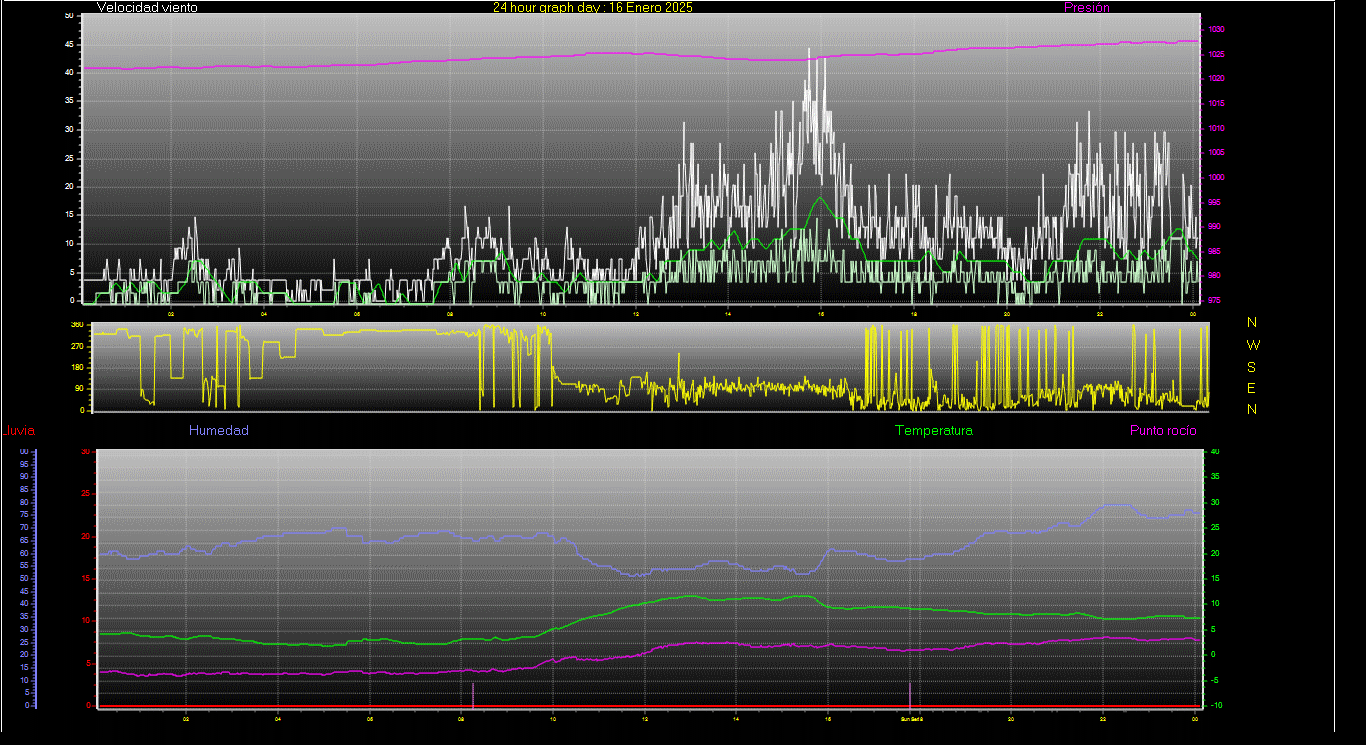Click '1030' on the pressure axis
The height and width of the screenshot is (745, 1366).
[x=1216, y=30]
